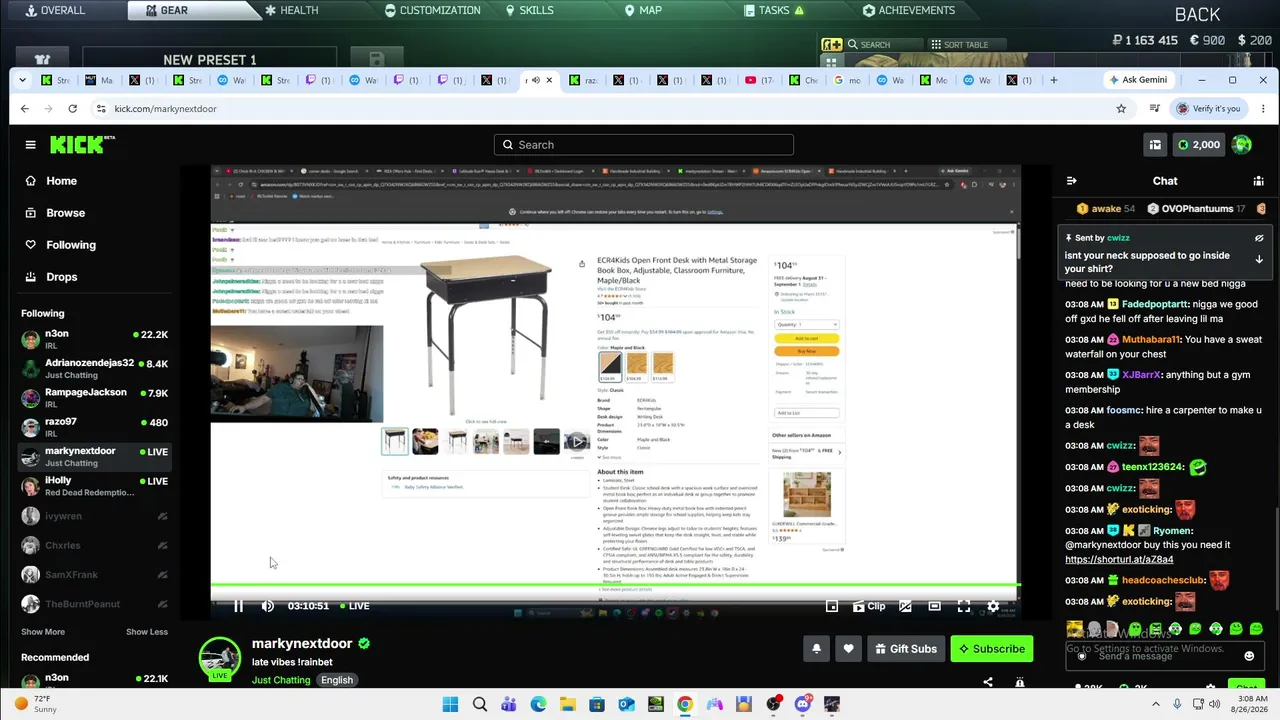Open razo97's channel in Following list

pyautogui.click(x=94, y=428)
